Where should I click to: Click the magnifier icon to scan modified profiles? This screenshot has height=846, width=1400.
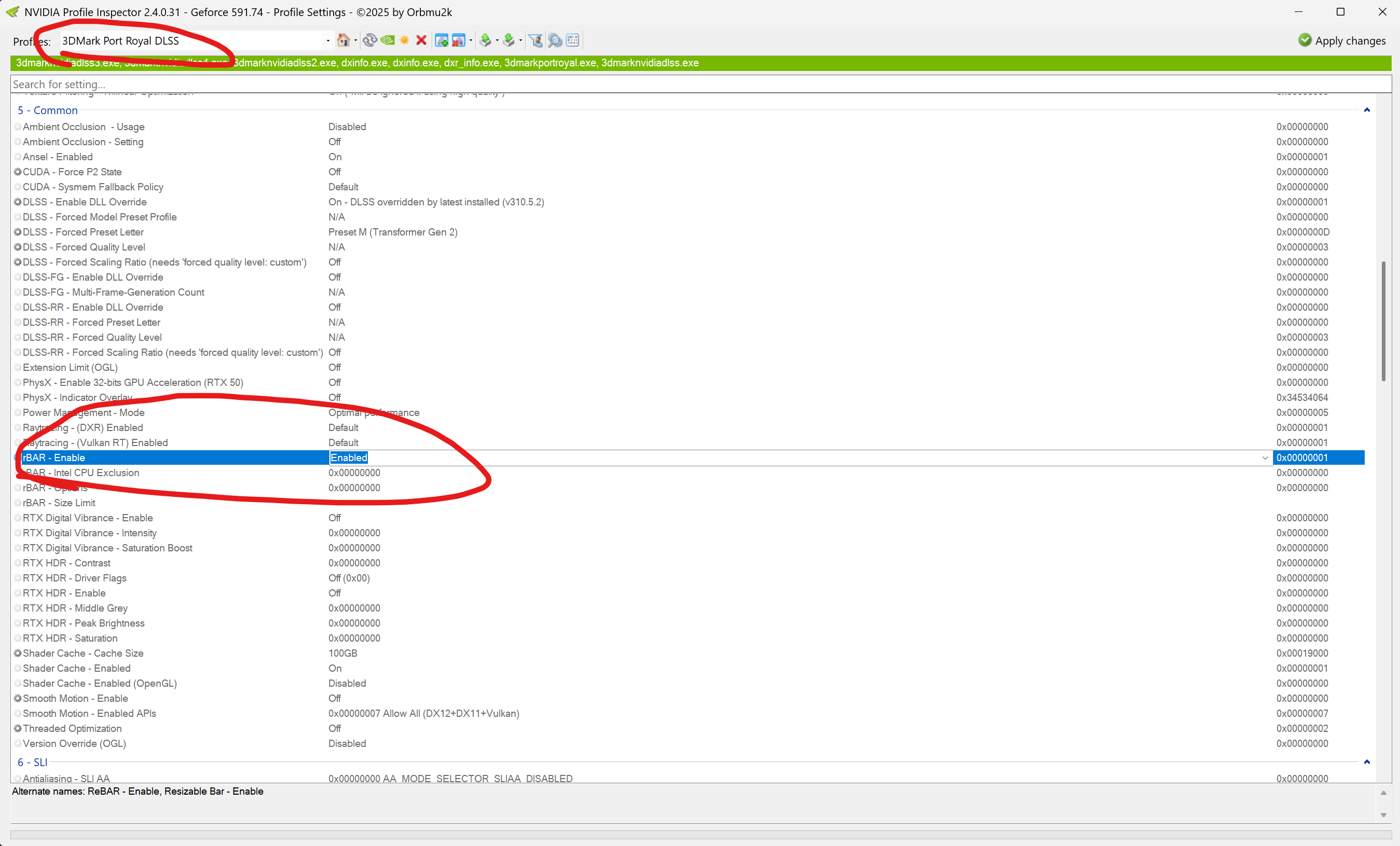pyautogui.click(x=555, y=40)
